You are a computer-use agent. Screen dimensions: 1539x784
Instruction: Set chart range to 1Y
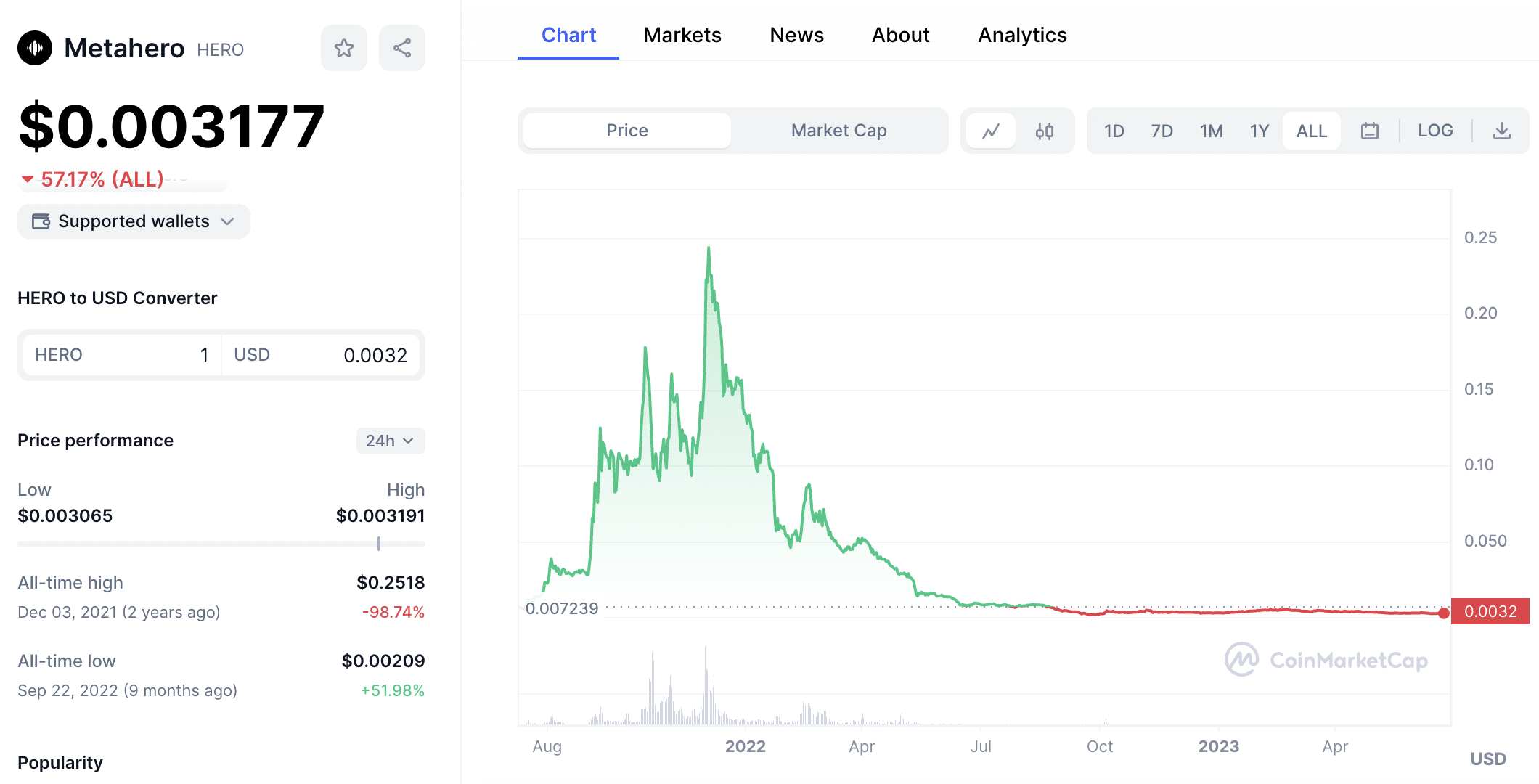(x=1259, y=131)
